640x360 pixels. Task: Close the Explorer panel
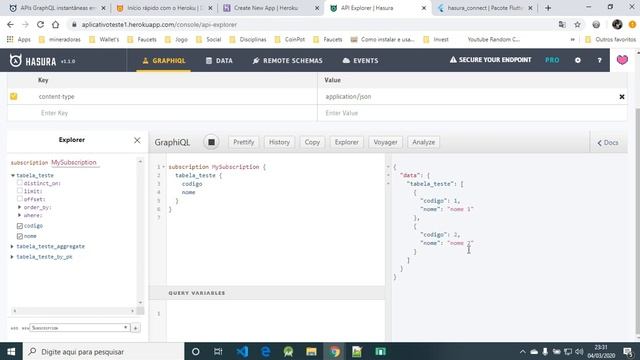[x=137, y=140]
